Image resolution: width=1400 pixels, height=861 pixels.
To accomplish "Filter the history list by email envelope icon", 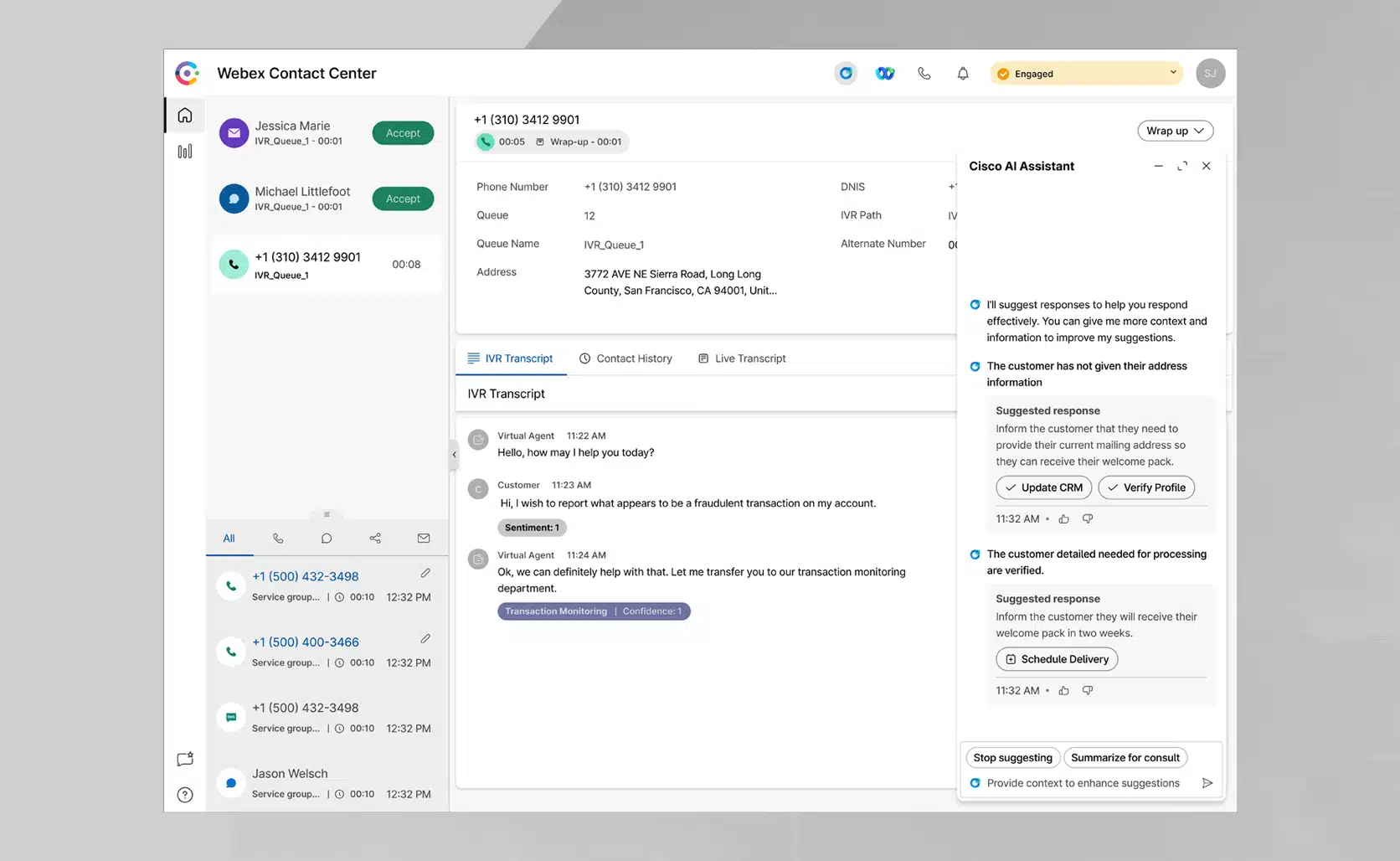I will [424, 539].
